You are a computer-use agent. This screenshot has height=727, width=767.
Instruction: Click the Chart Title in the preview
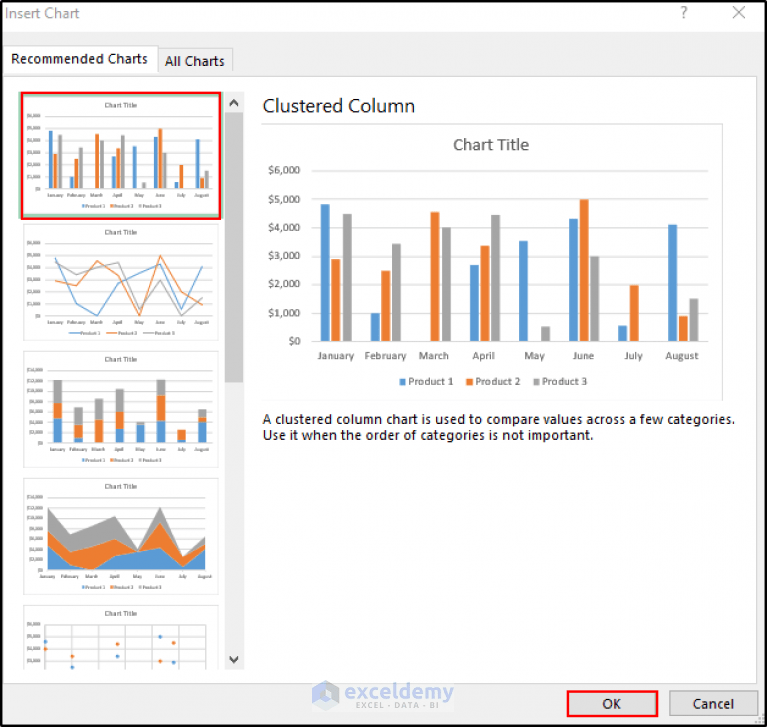click(x=491, y=145)
